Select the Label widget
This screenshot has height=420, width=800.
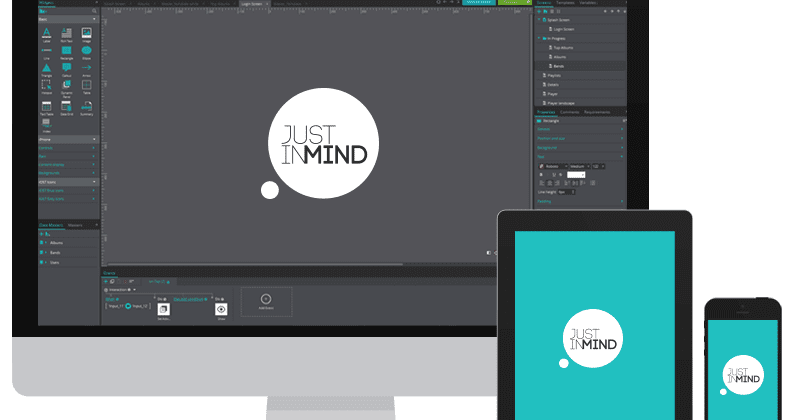[x=46, y=35]
